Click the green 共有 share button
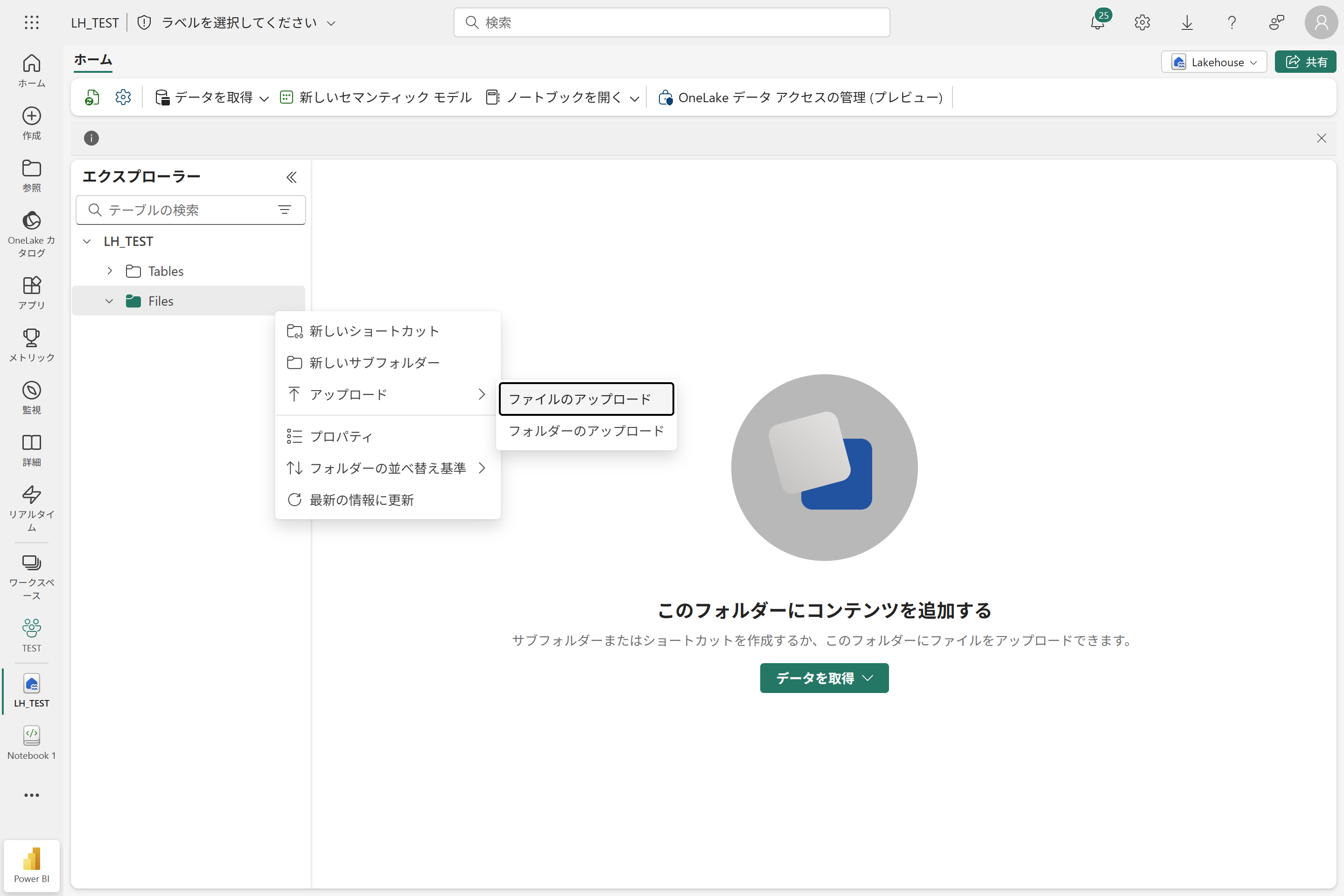The height and width of the screenshot is (896, 1344). click(x=1305, y=62)
